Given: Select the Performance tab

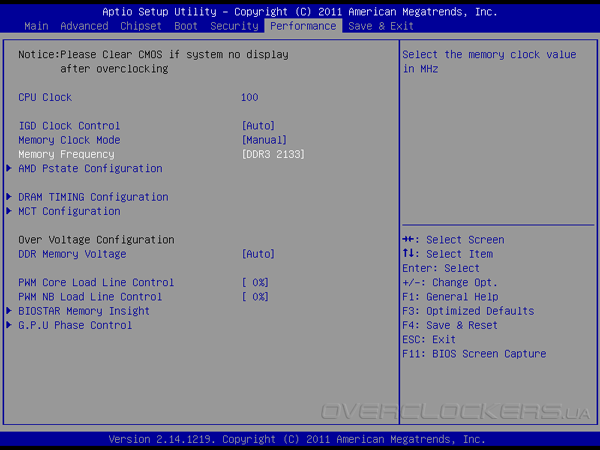Looking at the screenshot, I should (x=303, y=26).
